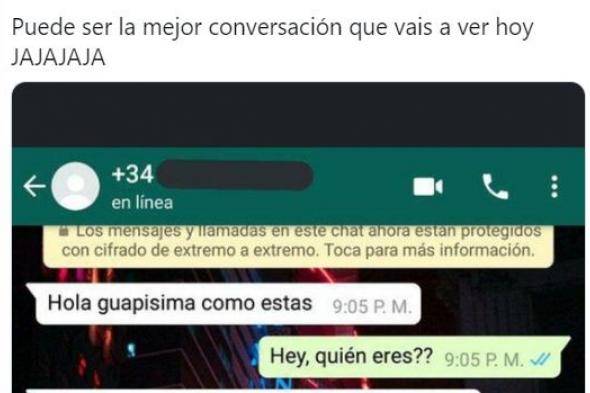Click 'Toca para más información' text
The image size is (590, 393).
tap(429, 250)
